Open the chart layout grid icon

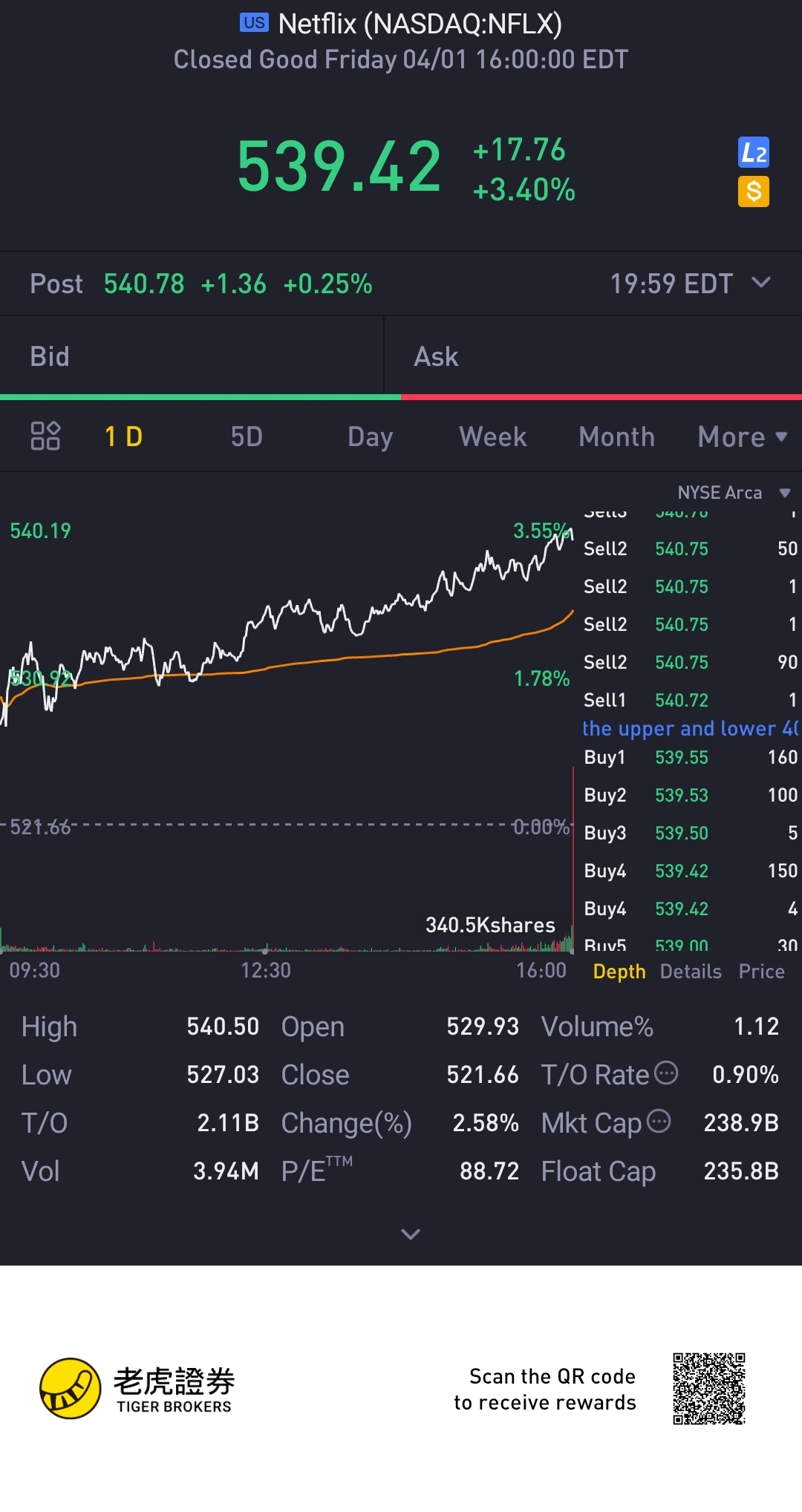pos(45,436)
